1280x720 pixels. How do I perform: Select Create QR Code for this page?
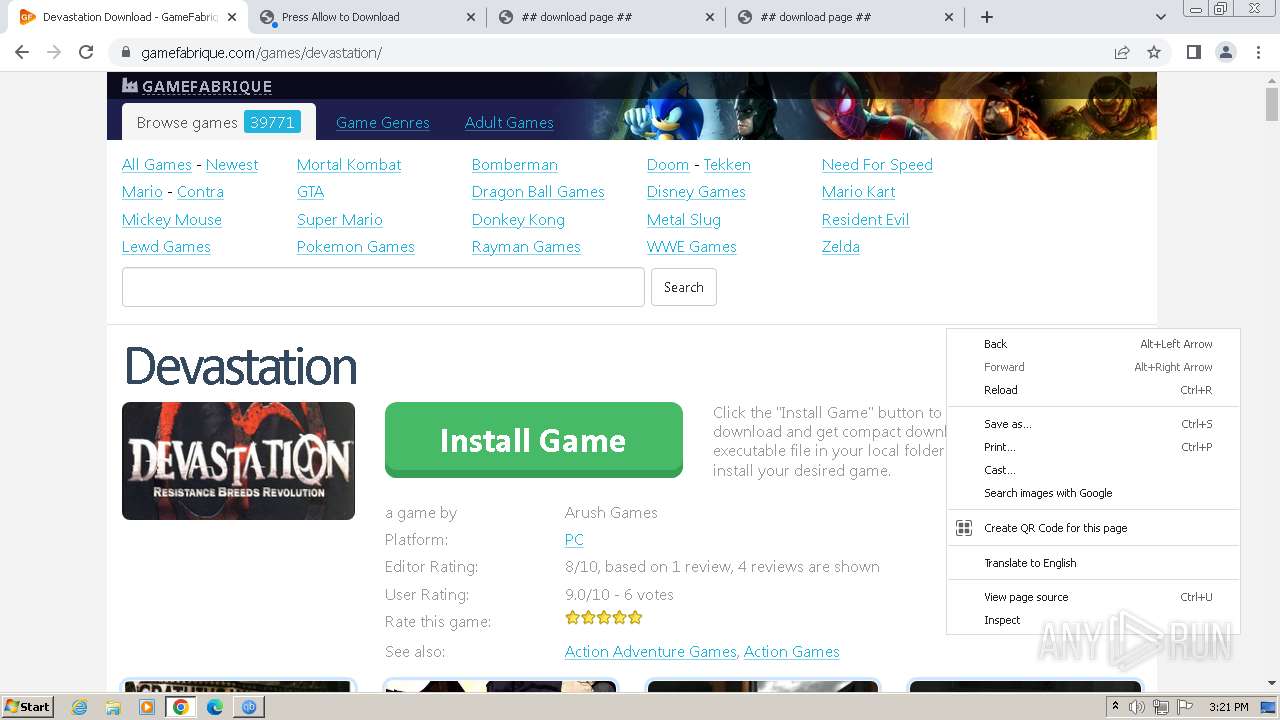coord(1093,528)
